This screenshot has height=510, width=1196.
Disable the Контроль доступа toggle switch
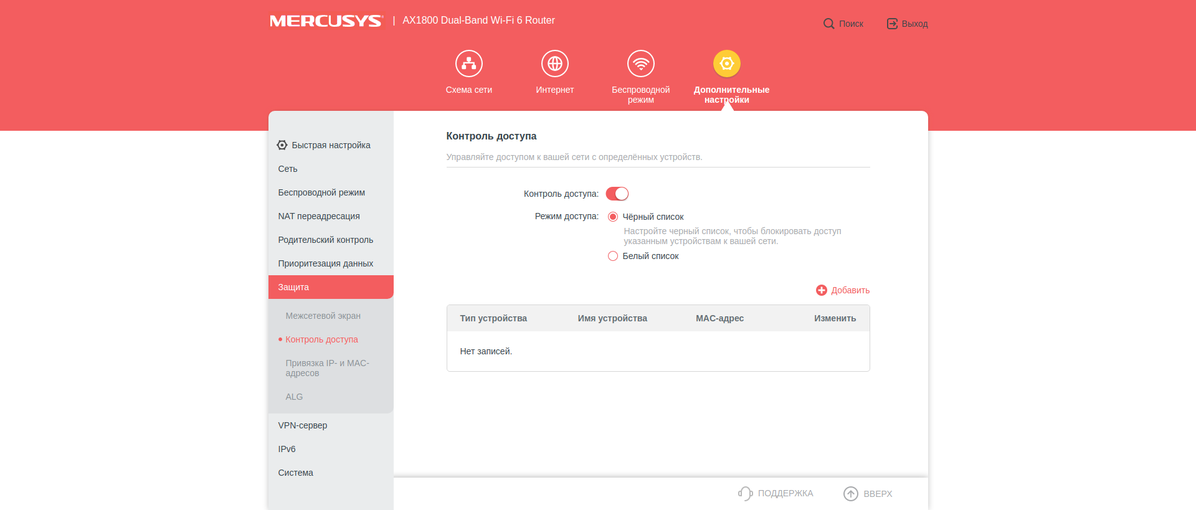click(x=617, y=194)
